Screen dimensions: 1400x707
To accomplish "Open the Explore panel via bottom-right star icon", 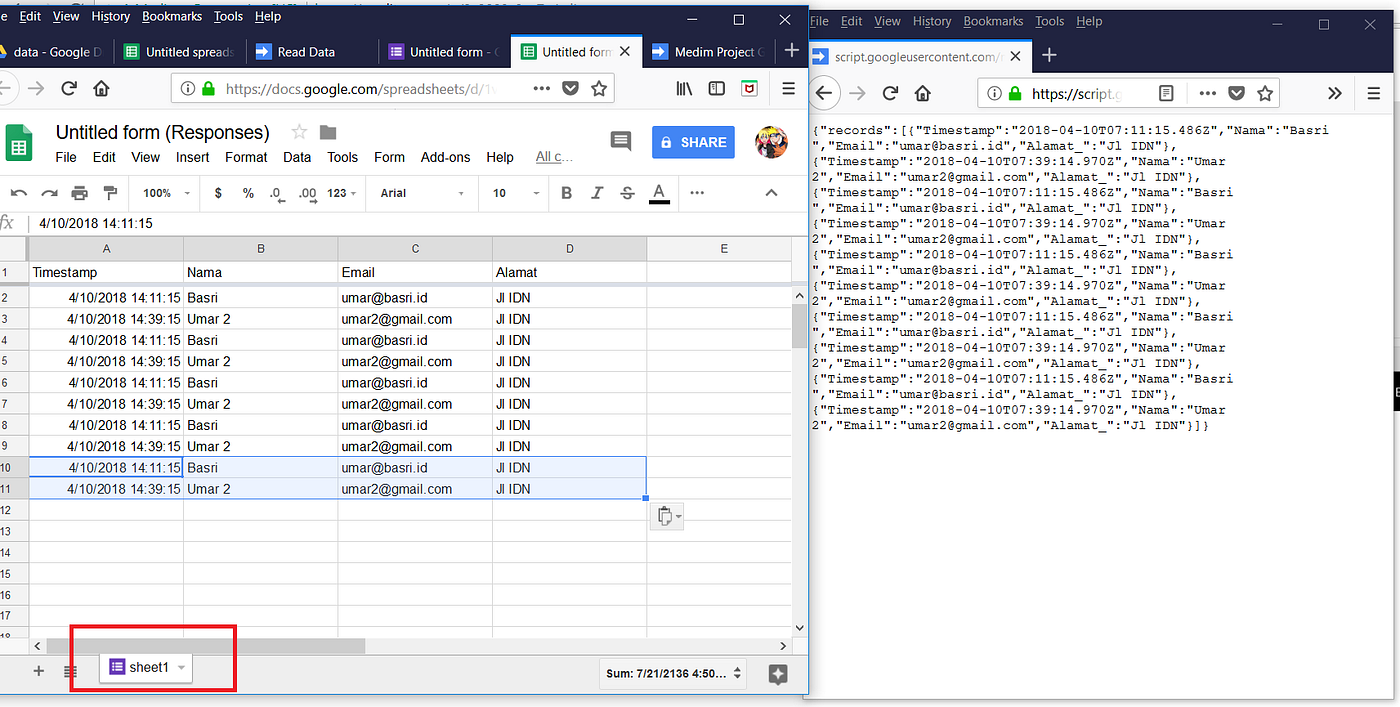I will (777, 674).
